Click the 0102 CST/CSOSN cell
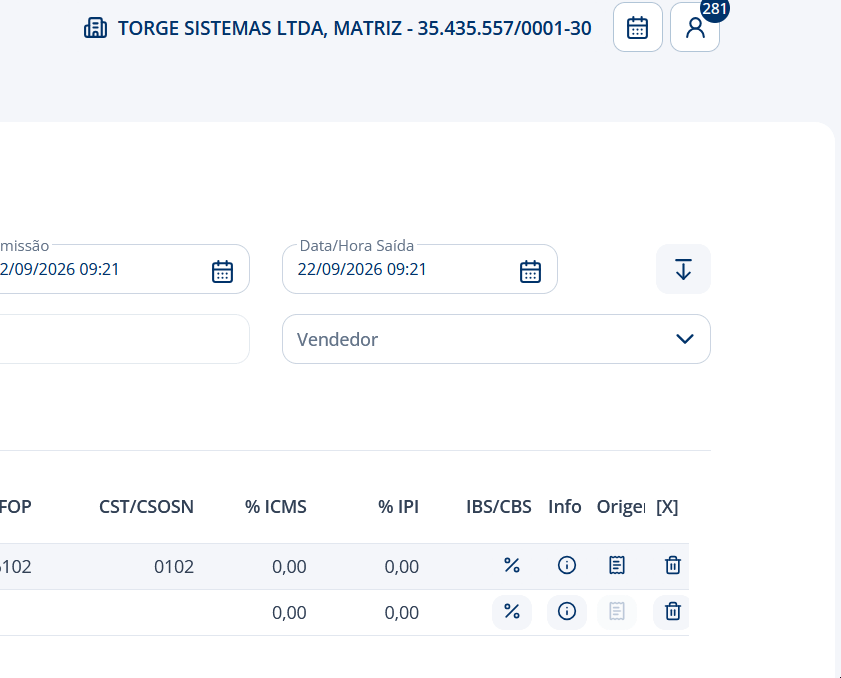The image size is (841, 678). (174, 567)
